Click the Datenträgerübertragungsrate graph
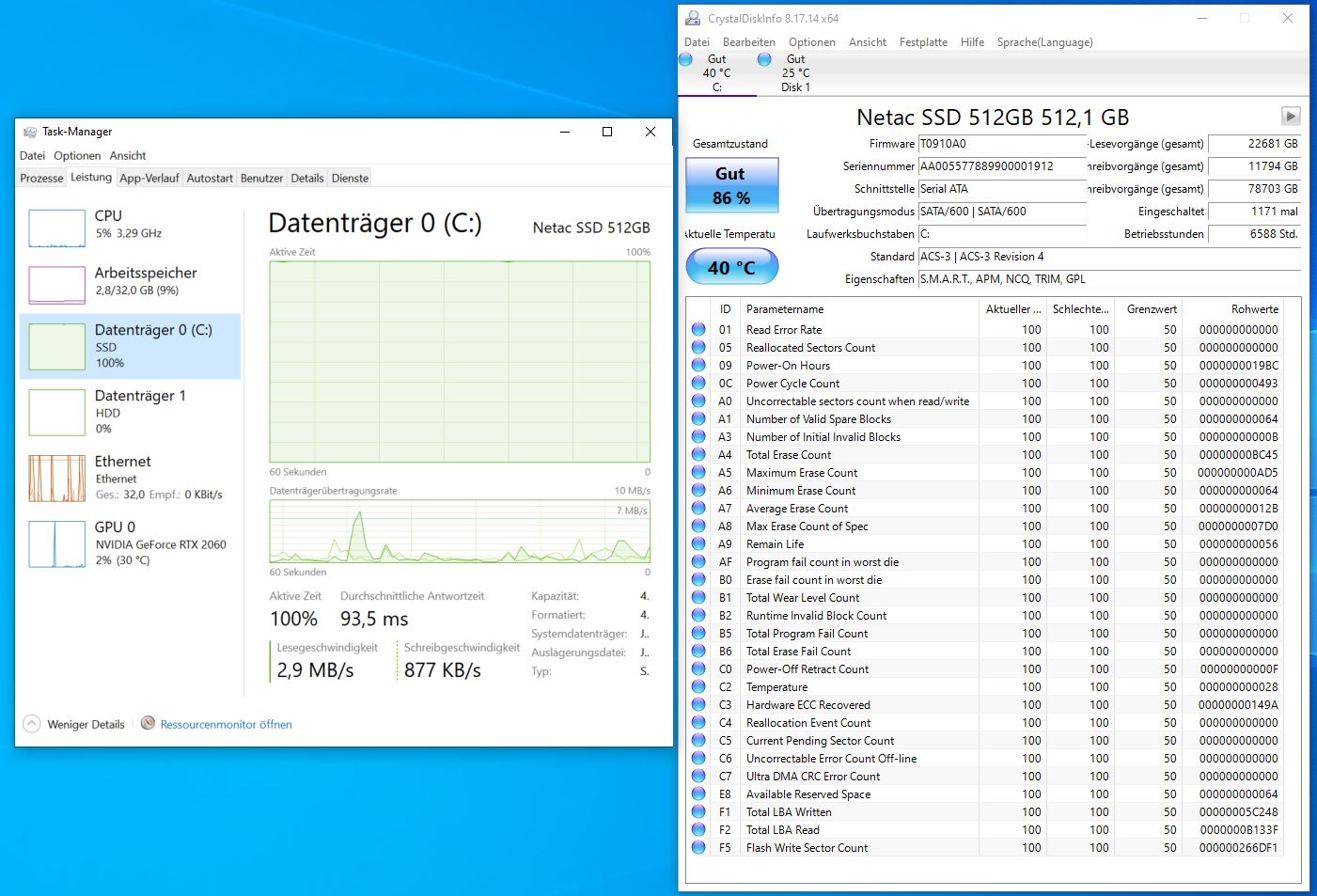 (460, 531)
